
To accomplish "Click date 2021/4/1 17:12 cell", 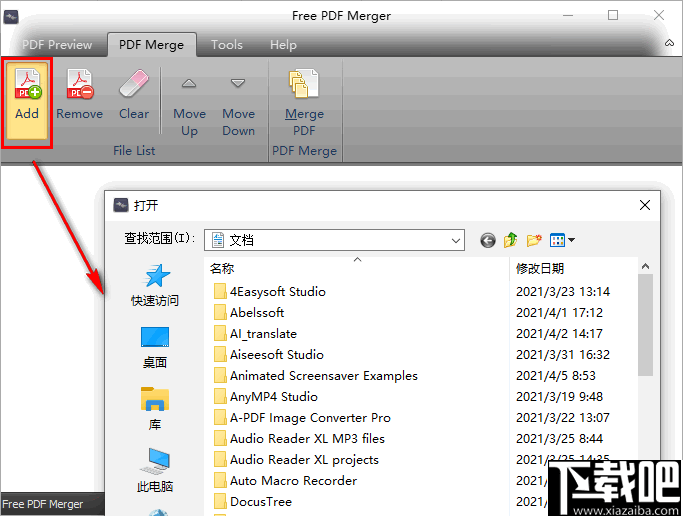I will click(x=559, y=312).
